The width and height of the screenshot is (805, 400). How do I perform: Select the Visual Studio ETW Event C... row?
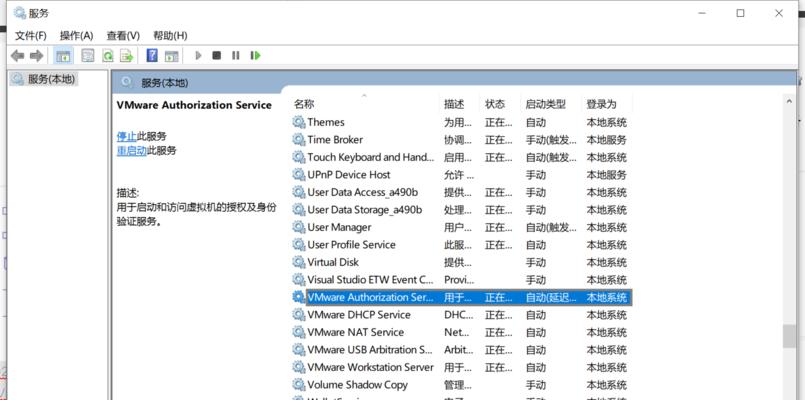point(461,280)
